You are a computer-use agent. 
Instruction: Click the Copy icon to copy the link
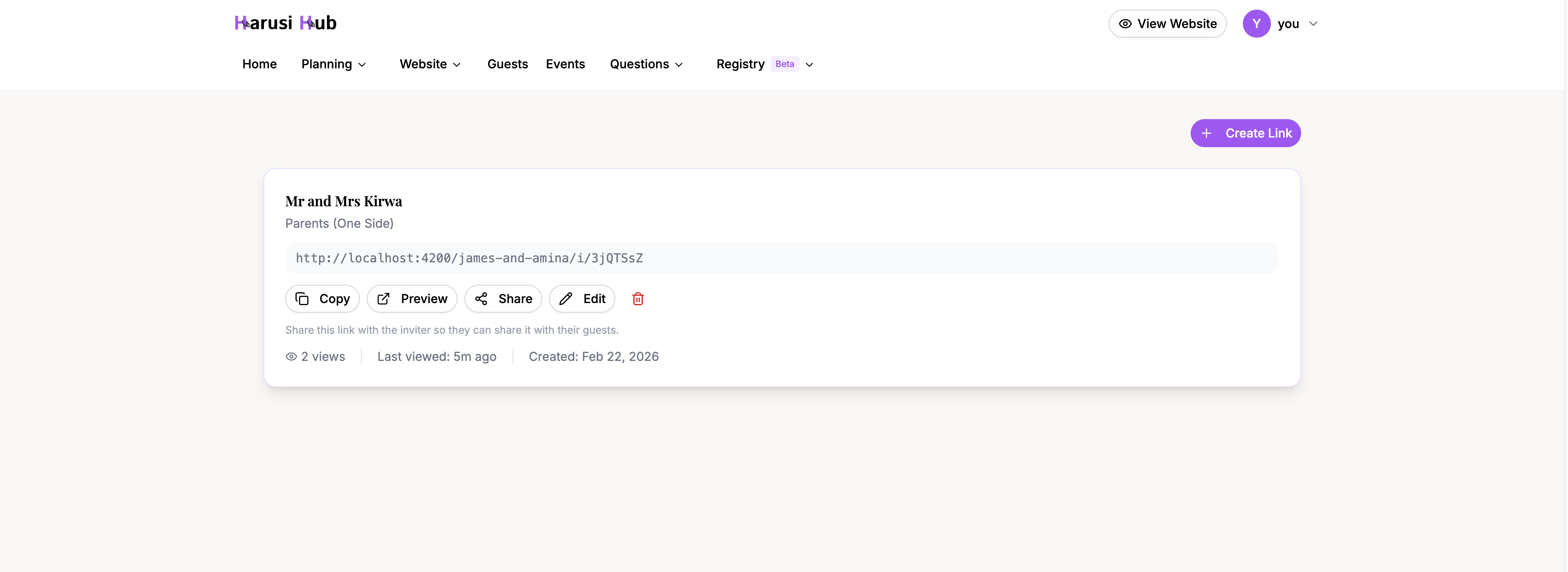coord(302,299)
